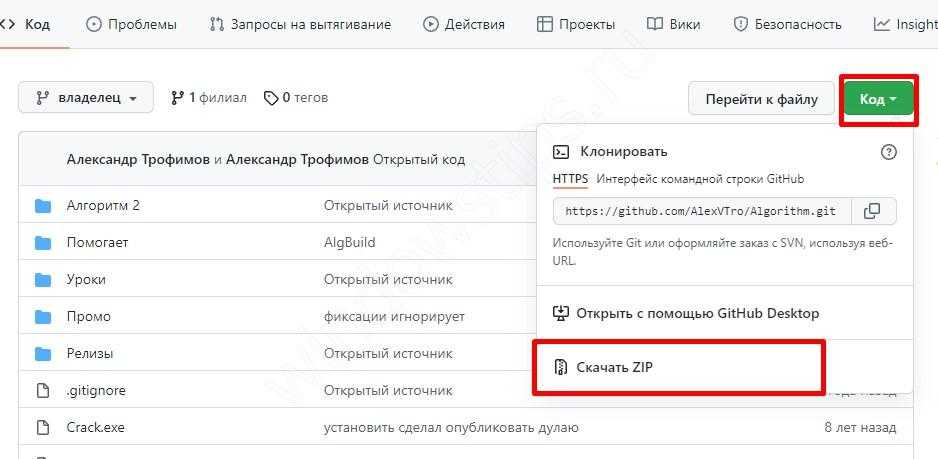The image size is (938, 459).
Task: Click the file icon beside Crack.exe
Action: [x=43, y=428]
